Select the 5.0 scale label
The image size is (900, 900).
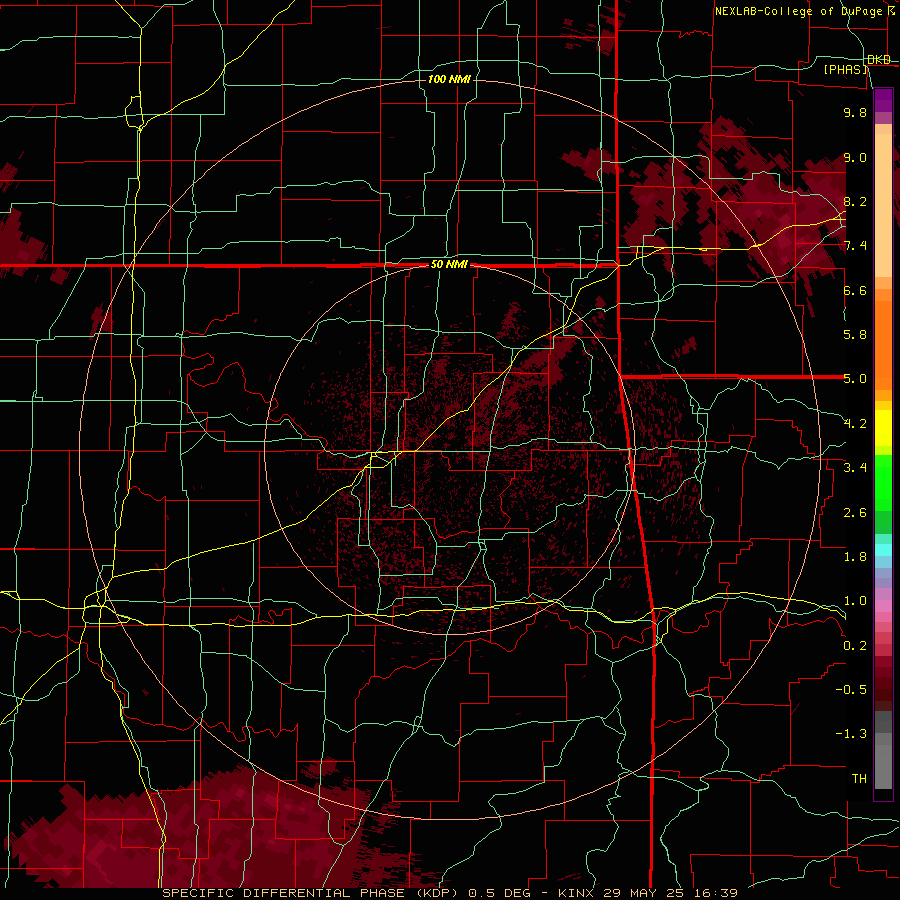(x=855, y=379)
